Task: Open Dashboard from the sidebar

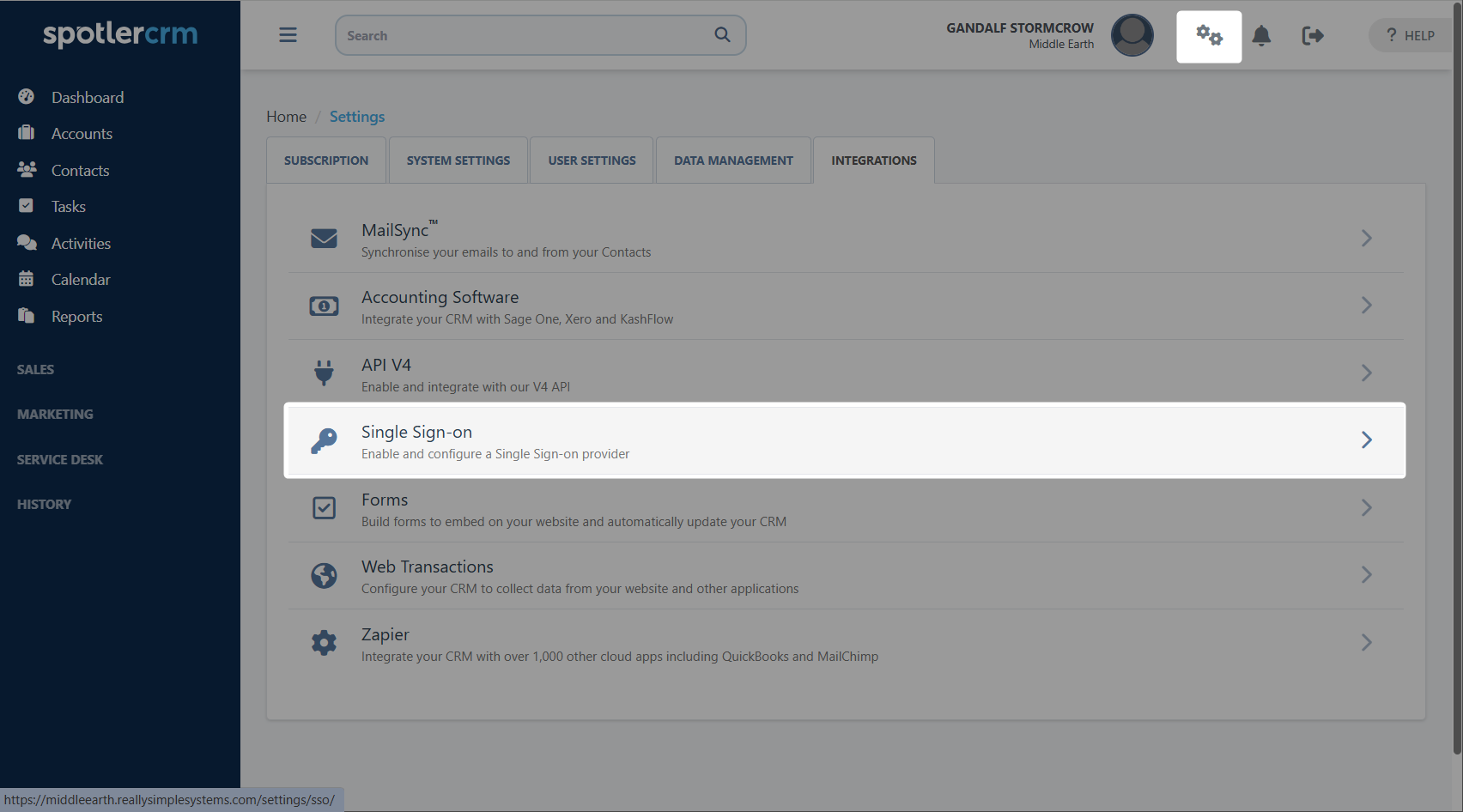Action: [x=88, y=97]
